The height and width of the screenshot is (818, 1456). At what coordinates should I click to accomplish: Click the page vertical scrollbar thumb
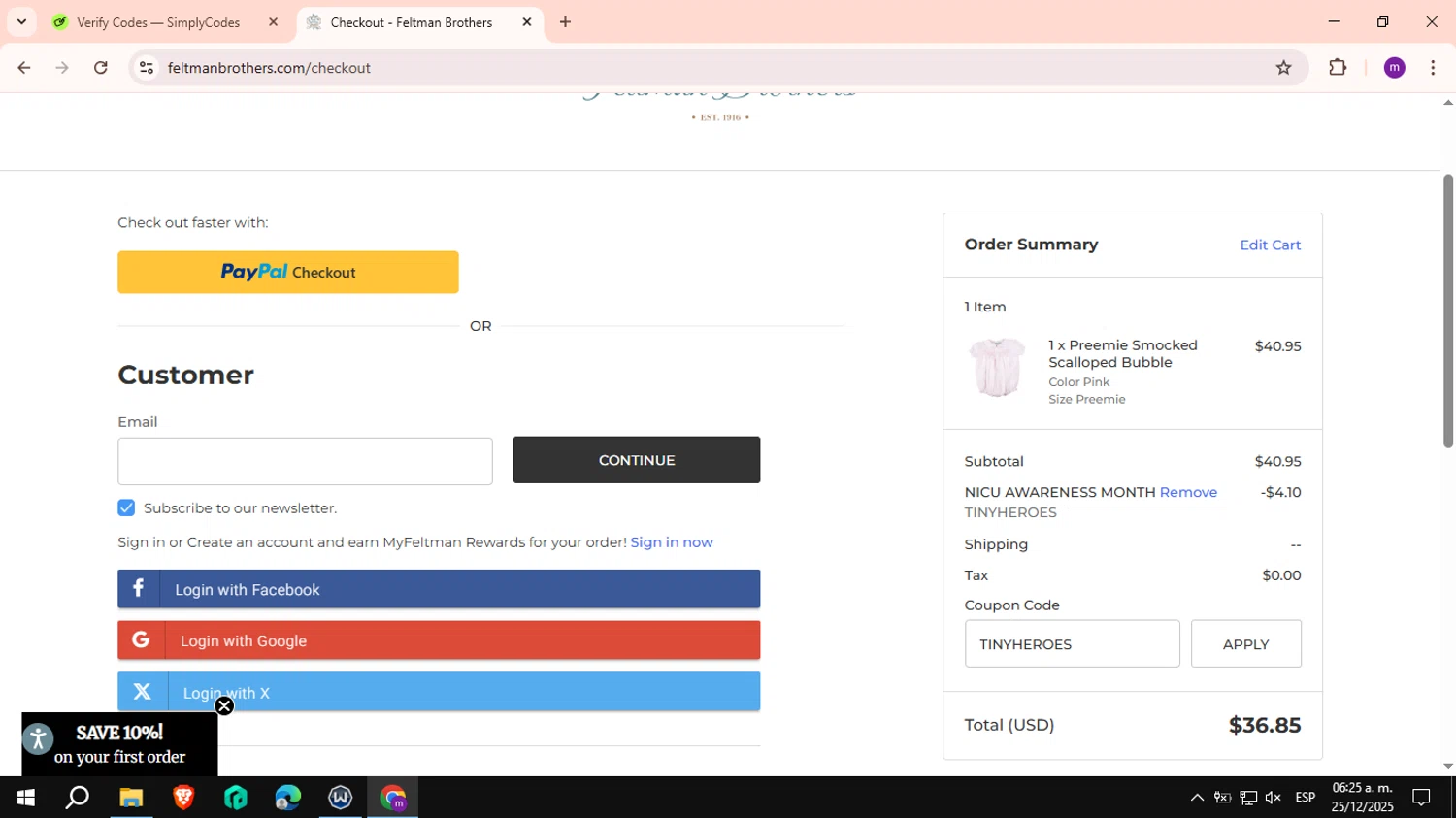[1448, 311]
